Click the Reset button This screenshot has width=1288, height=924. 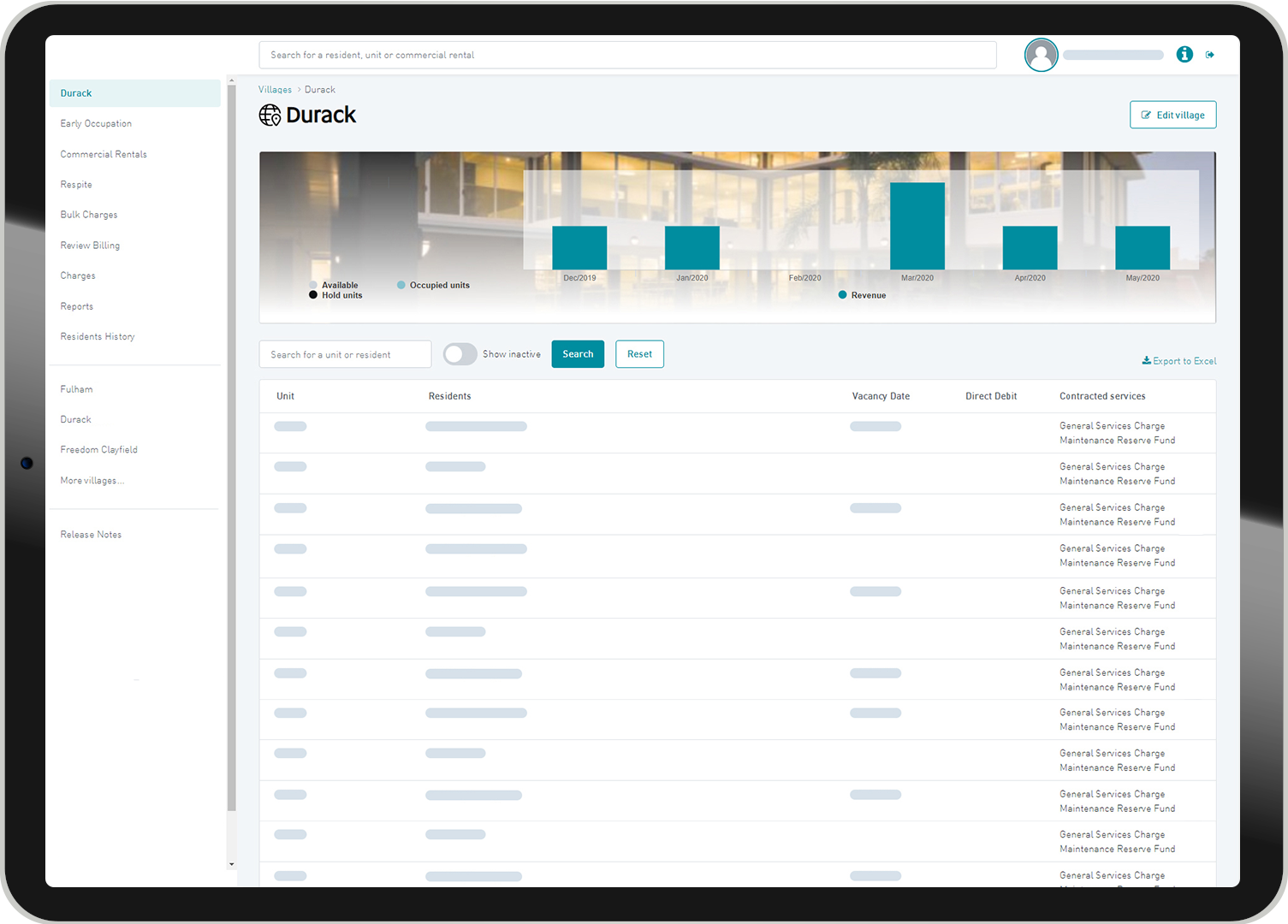point(639,354)
